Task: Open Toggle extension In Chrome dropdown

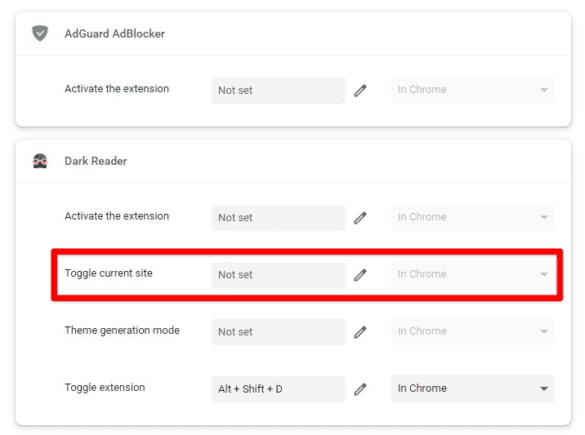Action: 473,388
